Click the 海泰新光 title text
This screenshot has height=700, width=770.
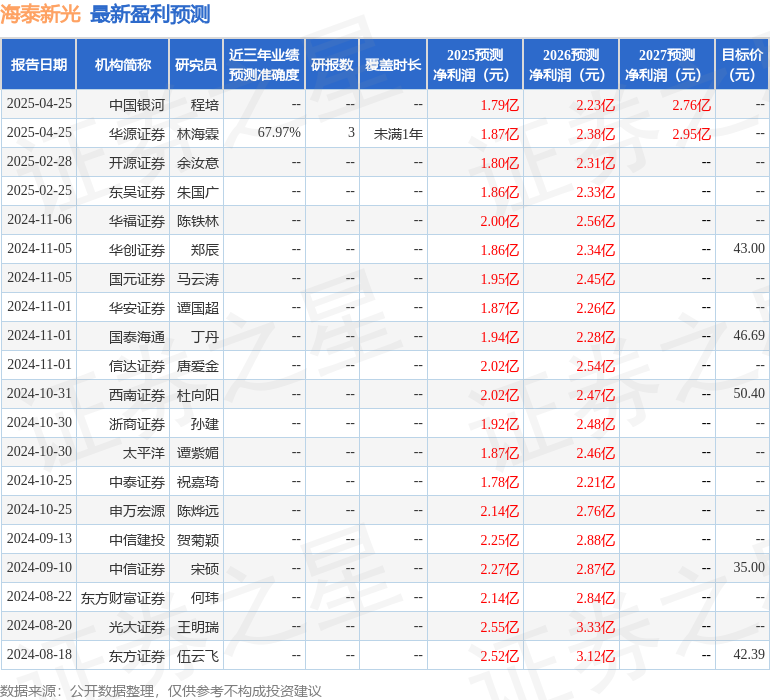pyautogui.click(x=40, y=14)
